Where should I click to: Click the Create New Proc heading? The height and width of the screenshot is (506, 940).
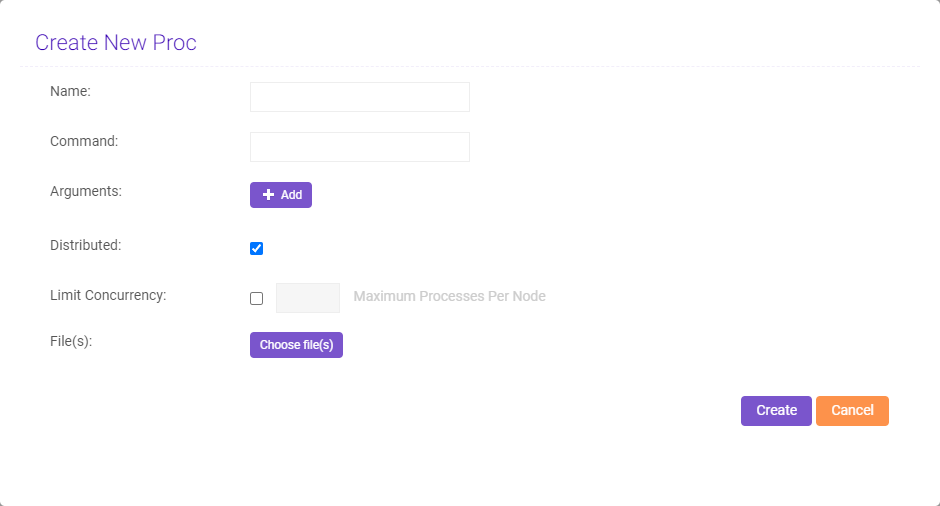pos(116,42)
